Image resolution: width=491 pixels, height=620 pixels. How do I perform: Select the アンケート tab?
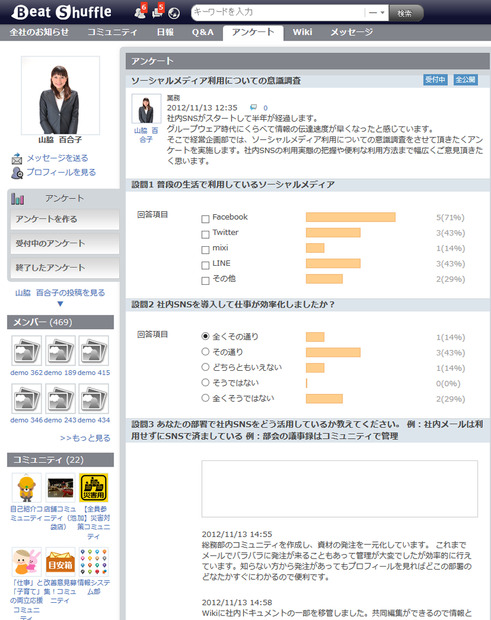[x=253, y=33]
